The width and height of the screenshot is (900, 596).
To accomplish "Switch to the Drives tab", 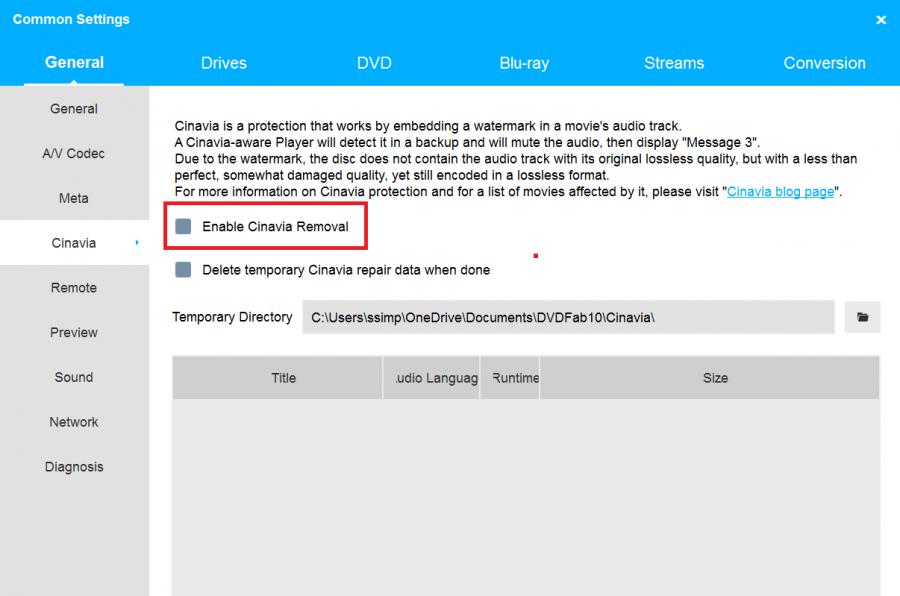I will (224, 63).
